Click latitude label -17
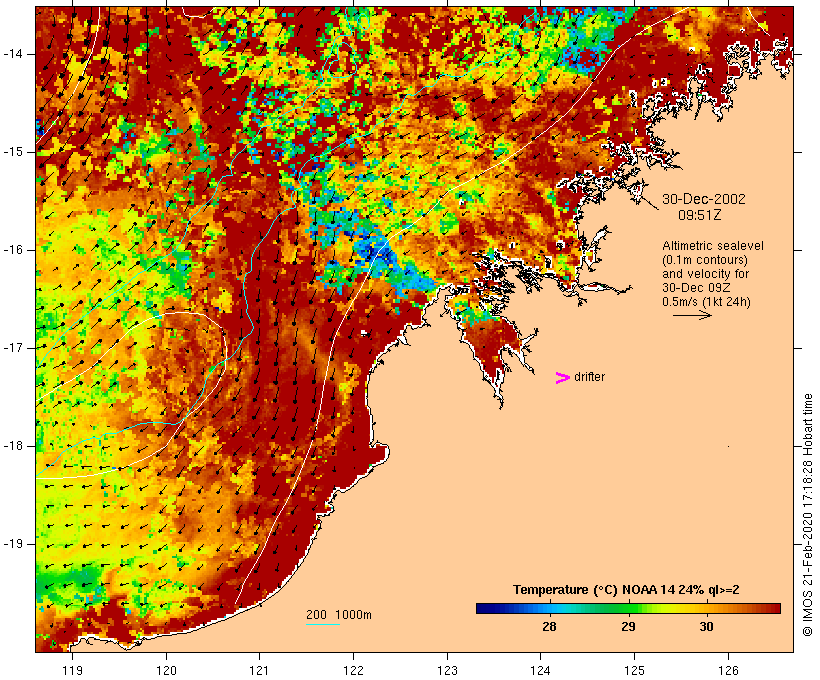 (12, 348)
